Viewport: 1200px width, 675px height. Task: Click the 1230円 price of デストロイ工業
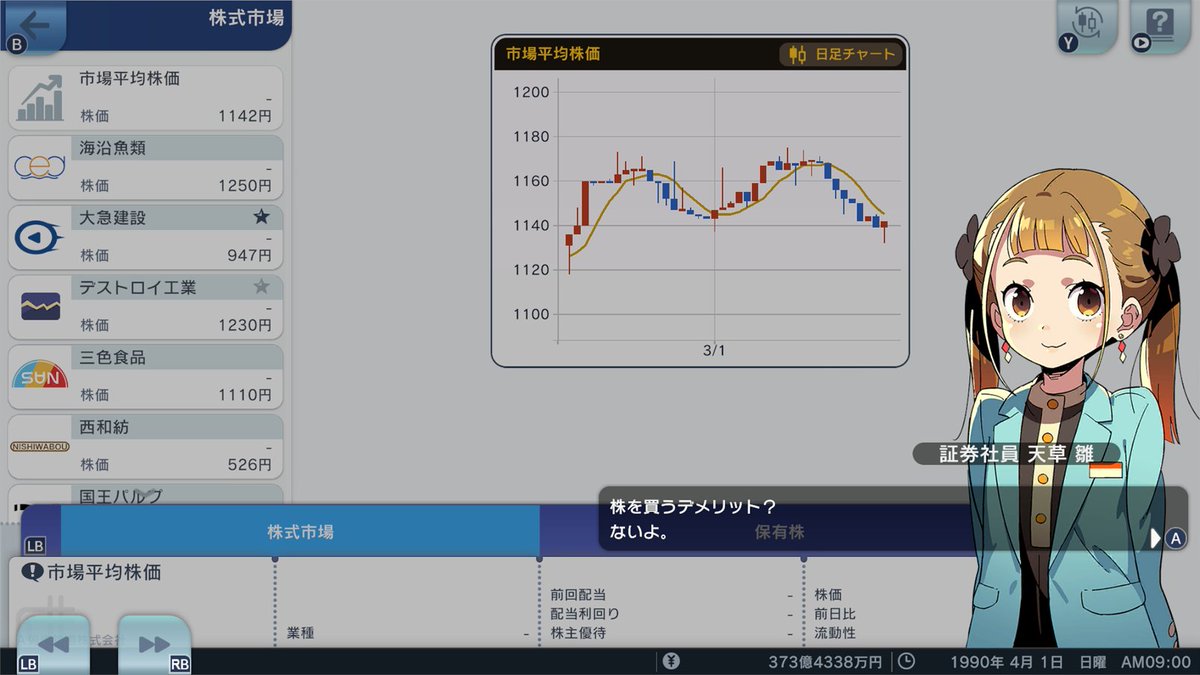click(245, 325)
